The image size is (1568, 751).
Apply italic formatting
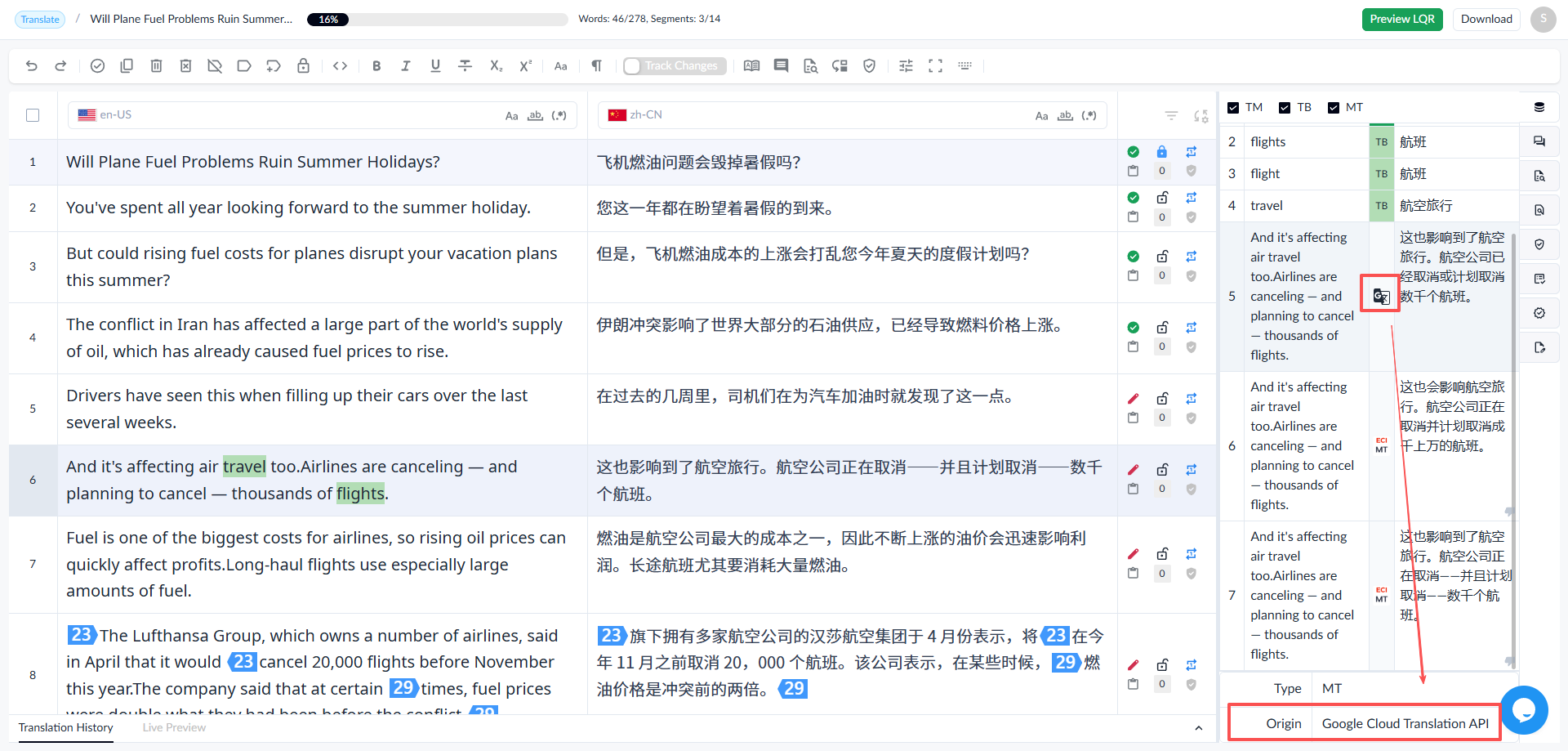[x=406, y=66]
